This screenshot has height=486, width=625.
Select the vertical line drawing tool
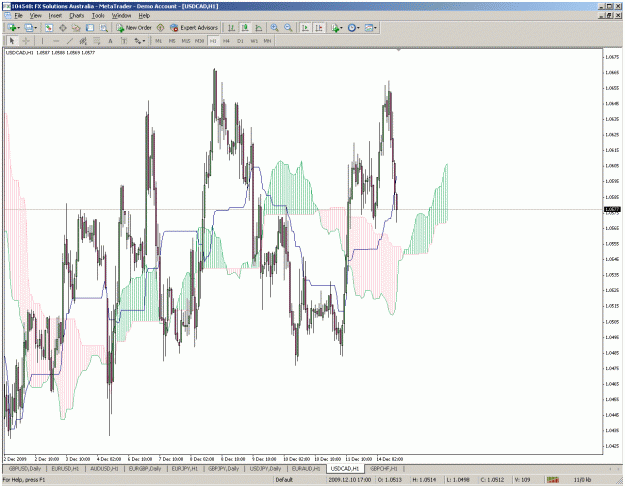[42, 41]
